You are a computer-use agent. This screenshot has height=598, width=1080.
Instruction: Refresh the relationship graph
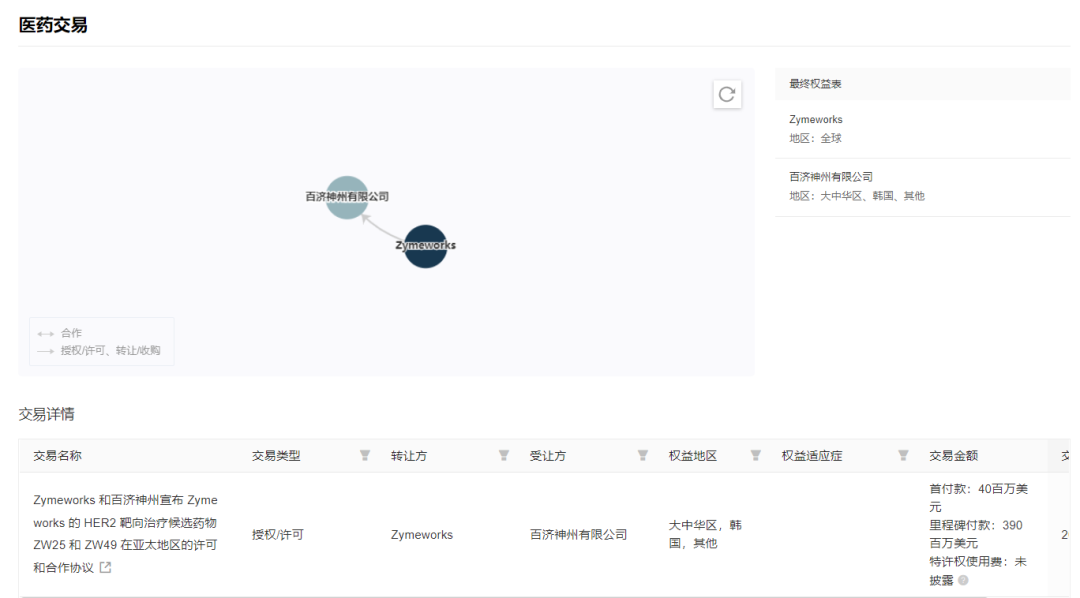(728, 94)
